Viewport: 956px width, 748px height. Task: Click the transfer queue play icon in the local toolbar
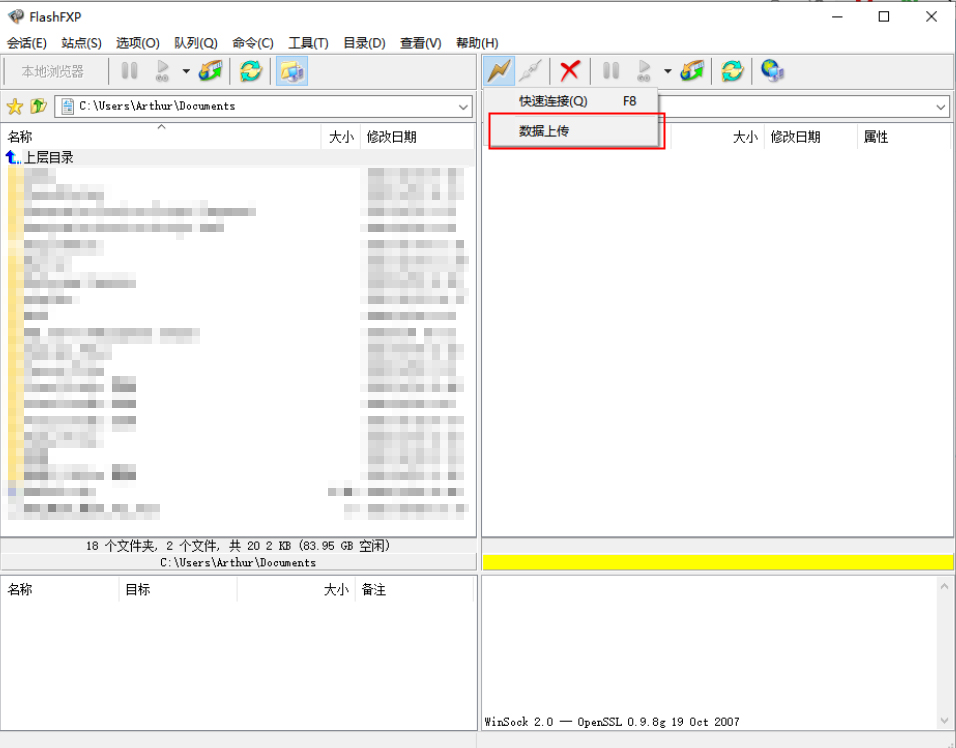pyautogui.click(x=162, y=71)
